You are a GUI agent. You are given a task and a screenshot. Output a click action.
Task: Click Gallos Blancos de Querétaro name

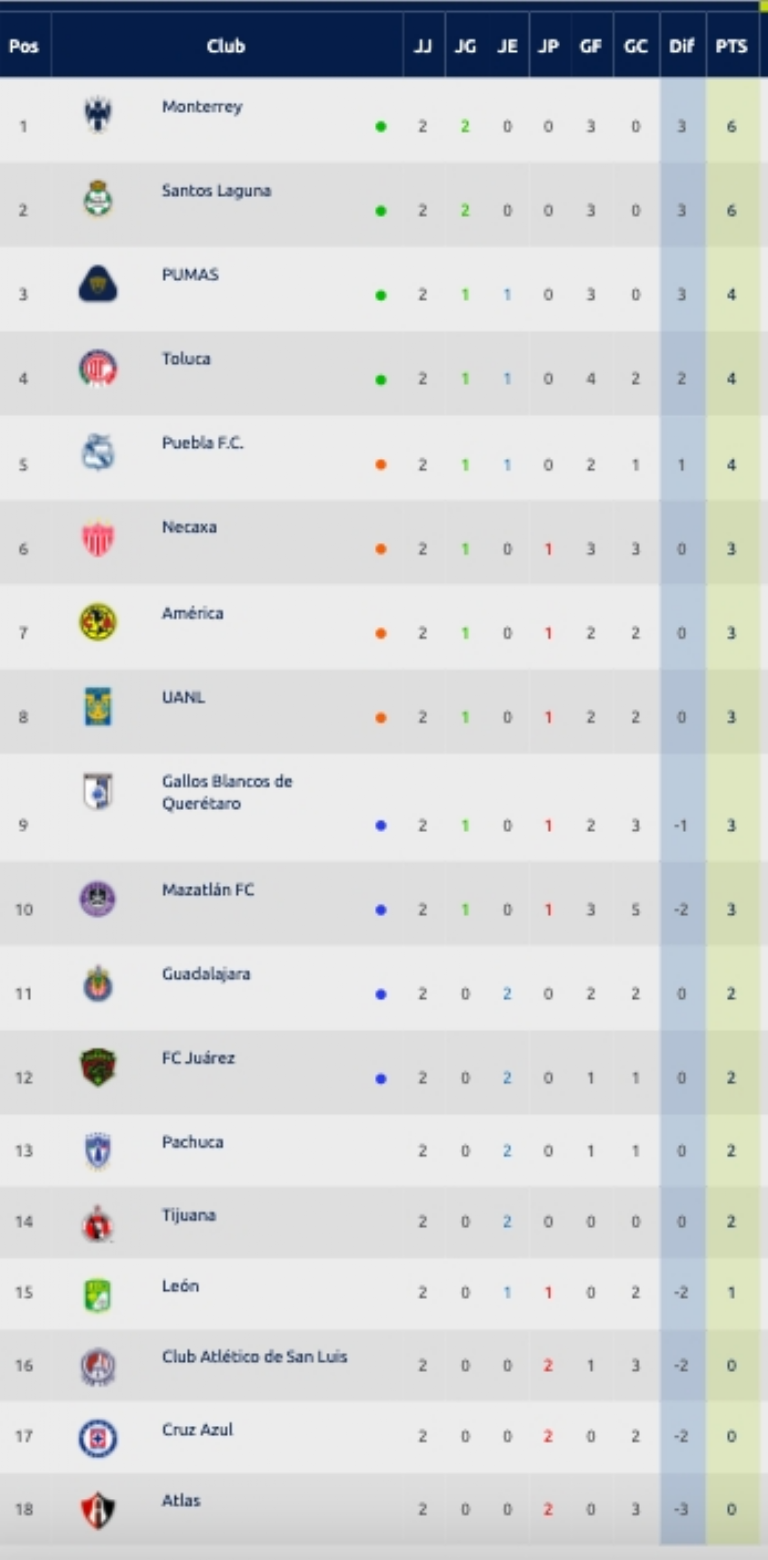pyautogui.click(x=227, y=792)
